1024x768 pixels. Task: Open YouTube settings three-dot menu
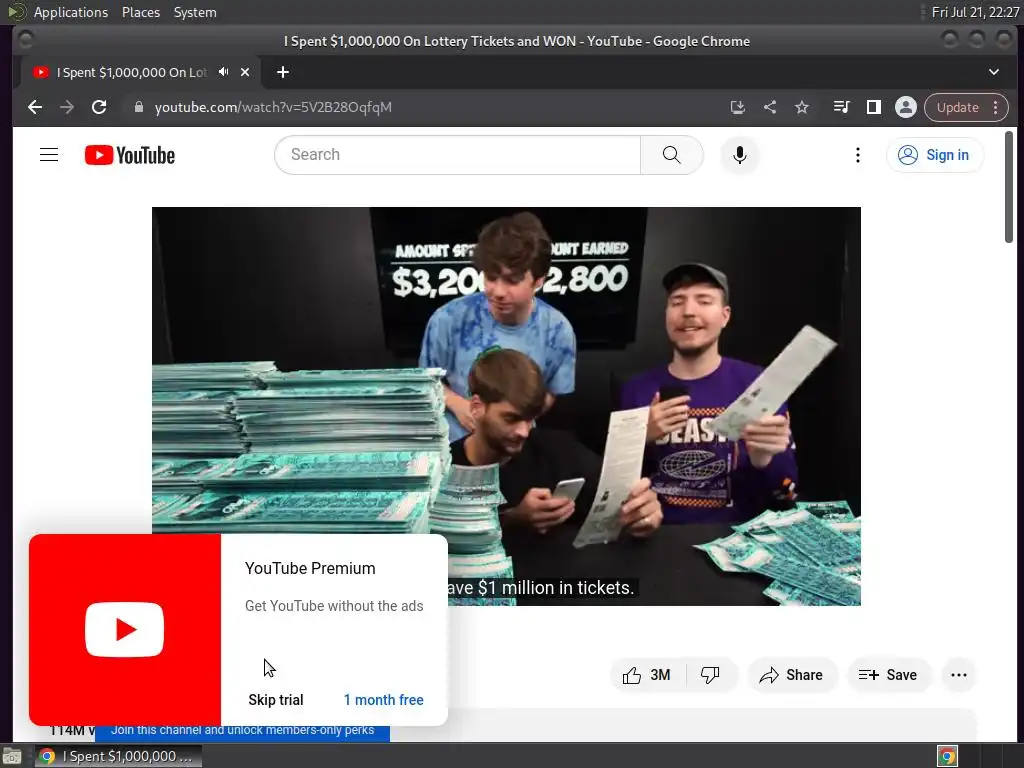(x=857, y=155)
